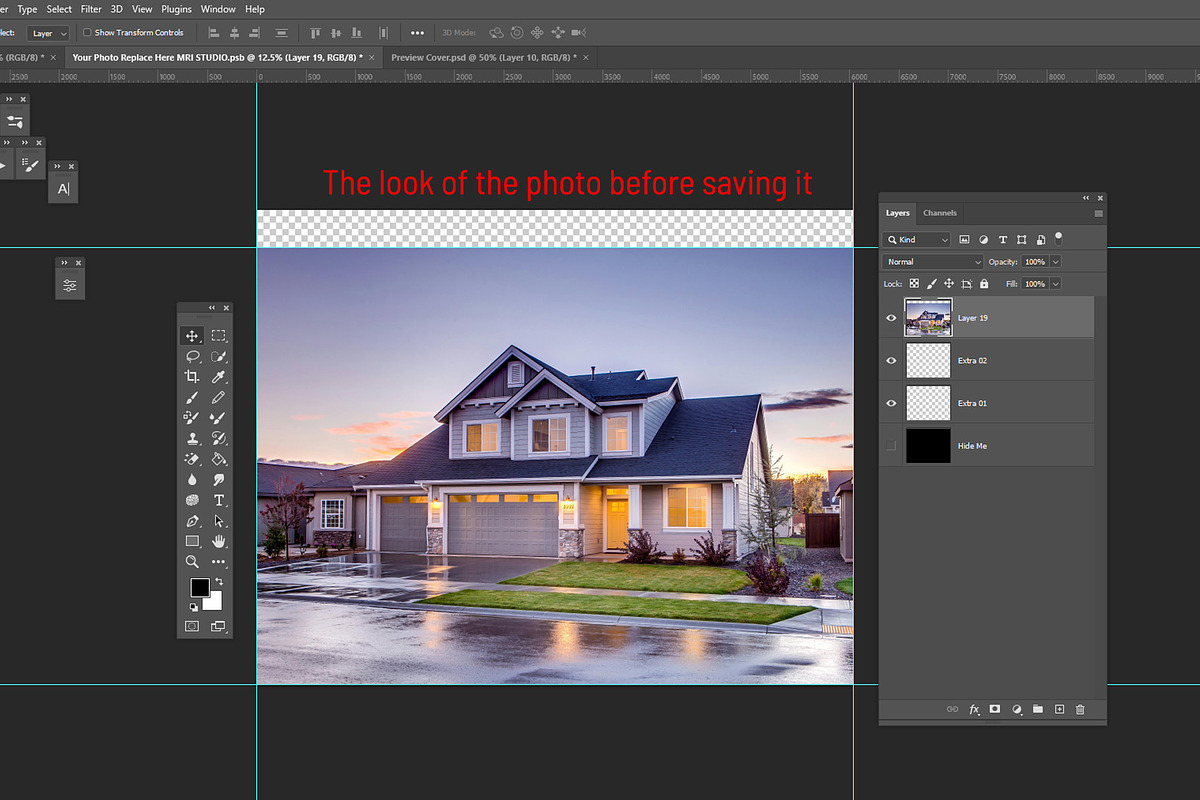Image resolution: width=1200 pixels, height=800 pixels.
Task: Select the Crop tool
Action: [192, 377]
